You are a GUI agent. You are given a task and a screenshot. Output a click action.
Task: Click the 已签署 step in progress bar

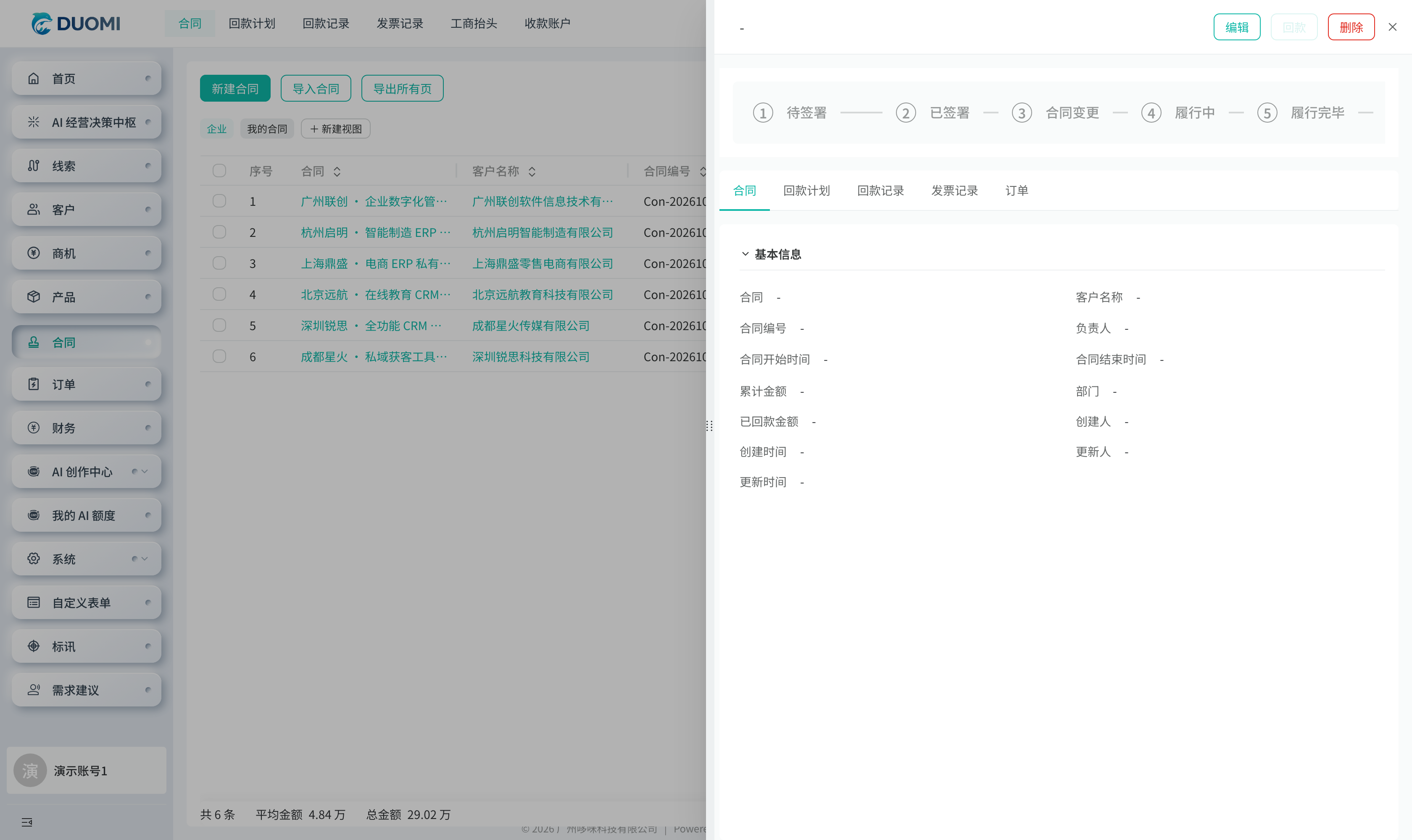coord(932,113)
